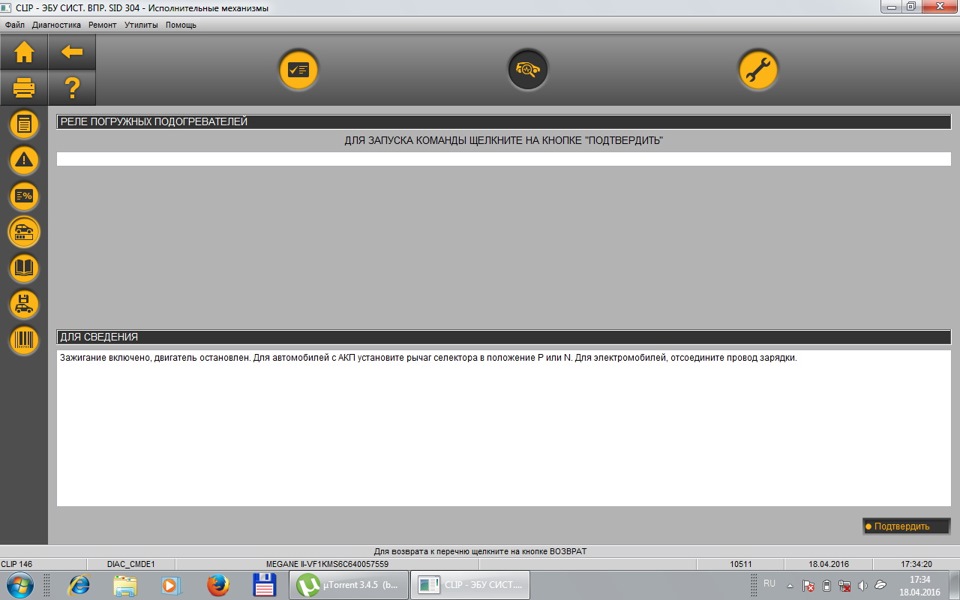Open the barcode sidebar icon
Image resolution: width=960 pixels, height=600 pixels.
pyautogui.click(x=24, y=340)
